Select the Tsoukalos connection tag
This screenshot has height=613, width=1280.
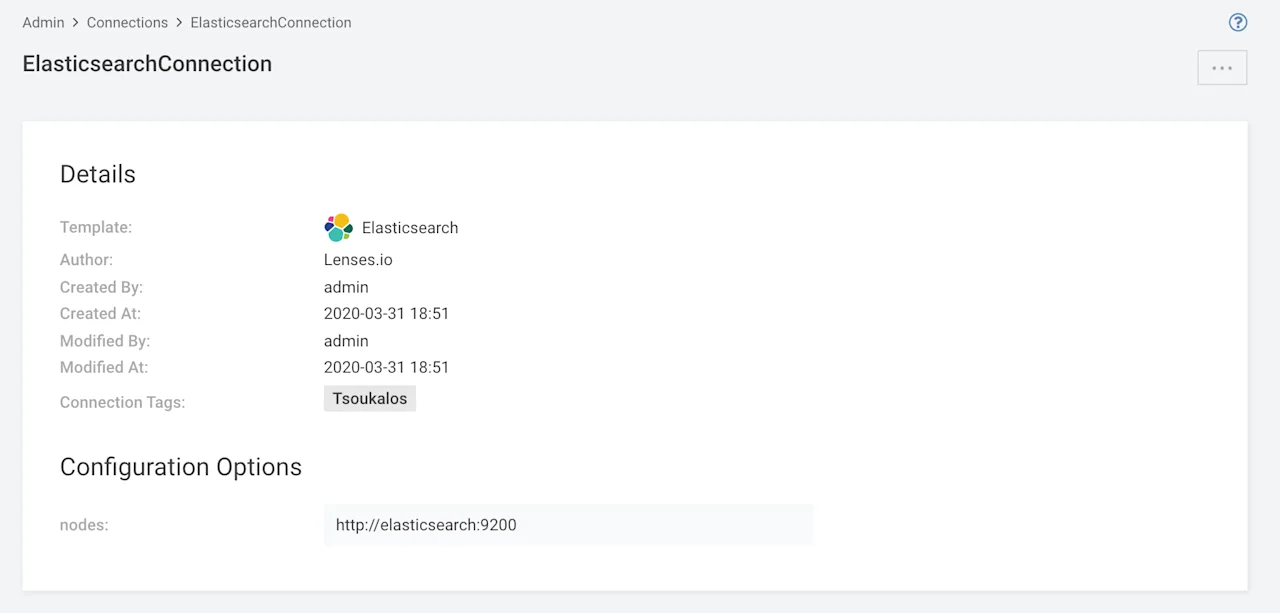[369, 398]
